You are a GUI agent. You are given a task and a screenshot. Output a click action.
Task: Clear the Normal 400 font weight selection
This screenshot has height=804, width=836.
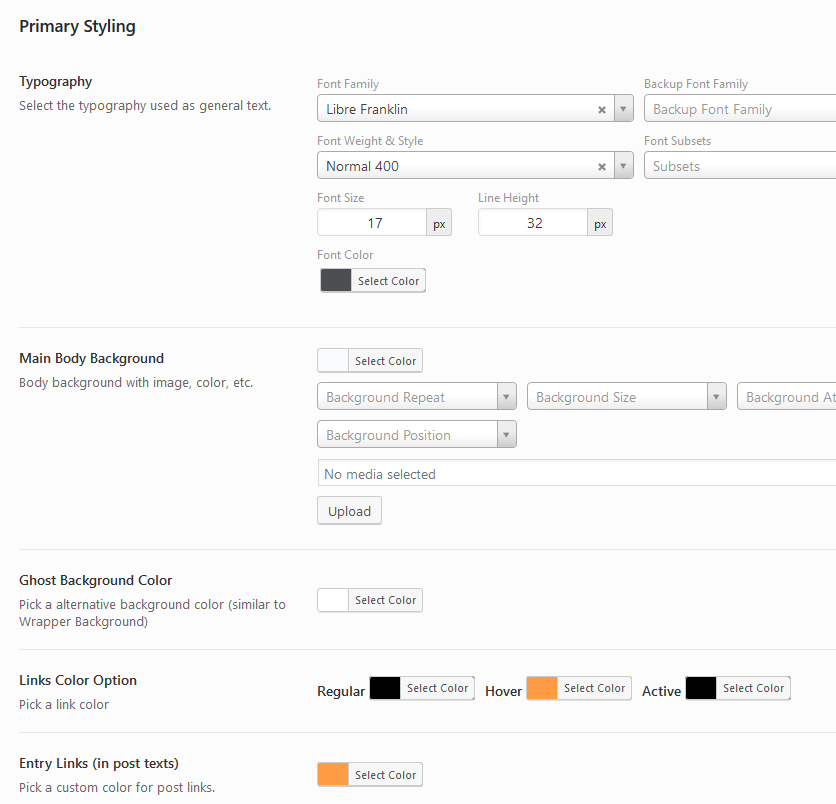tap(602, 167)
